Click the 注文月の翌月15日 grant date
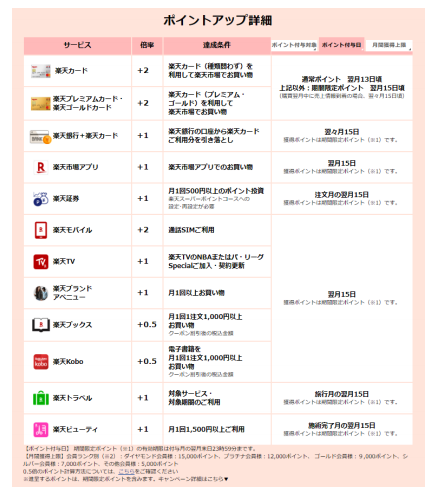 coord(342,195)
